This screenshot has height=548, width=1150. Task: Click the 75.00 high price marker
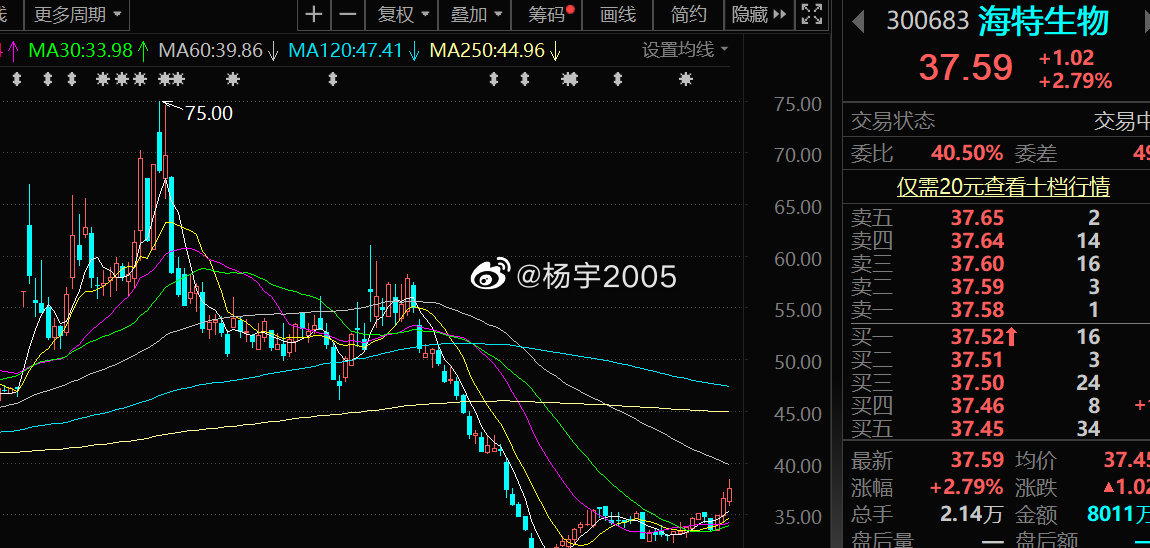(x=208, y=113)
